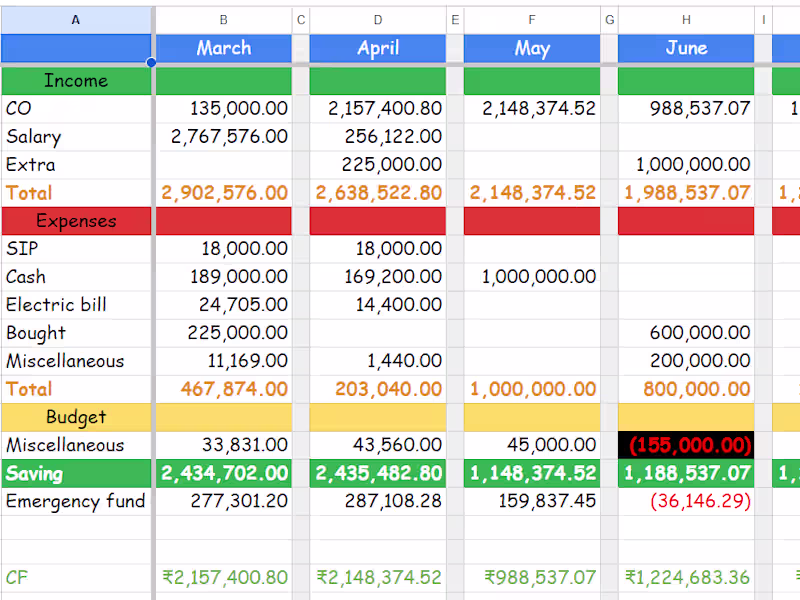This screenshot has width=800, height=600.
Task: Click the May header cell
Action: point(531,48)
